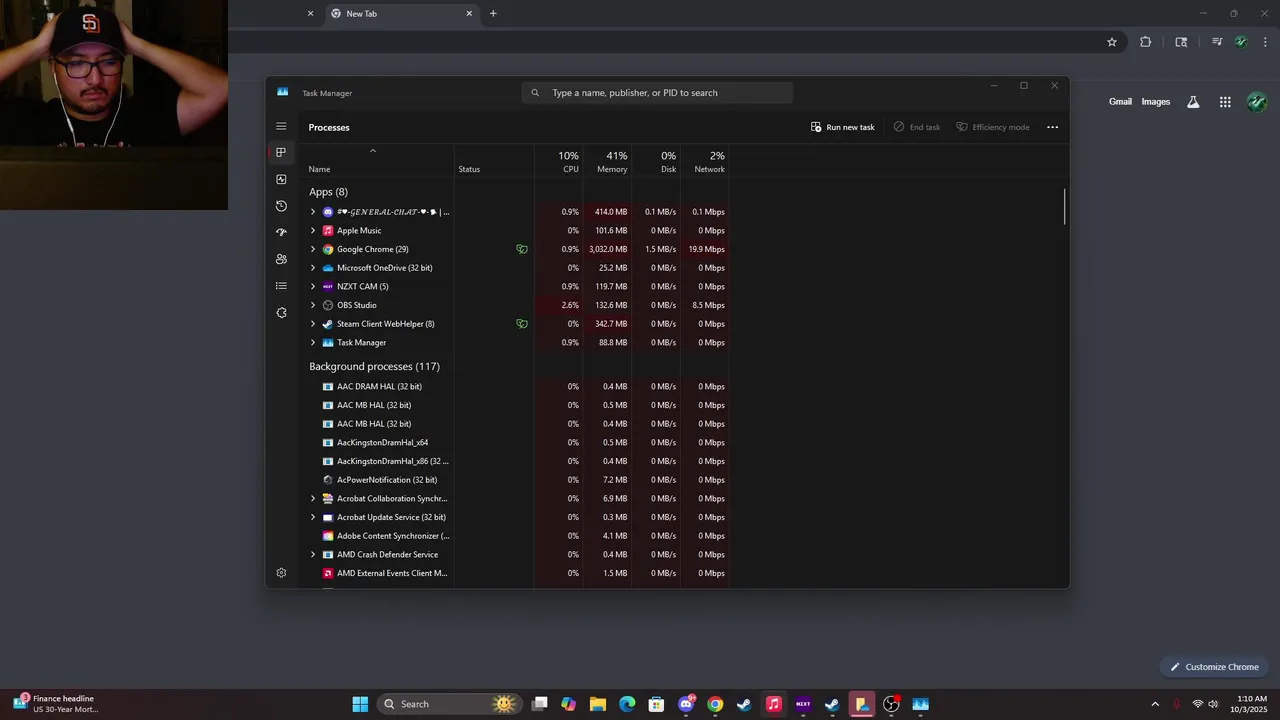The height and width of the screenshot is (720, 1280).
Task: Open the Services page icon
Action: (281, 313)
